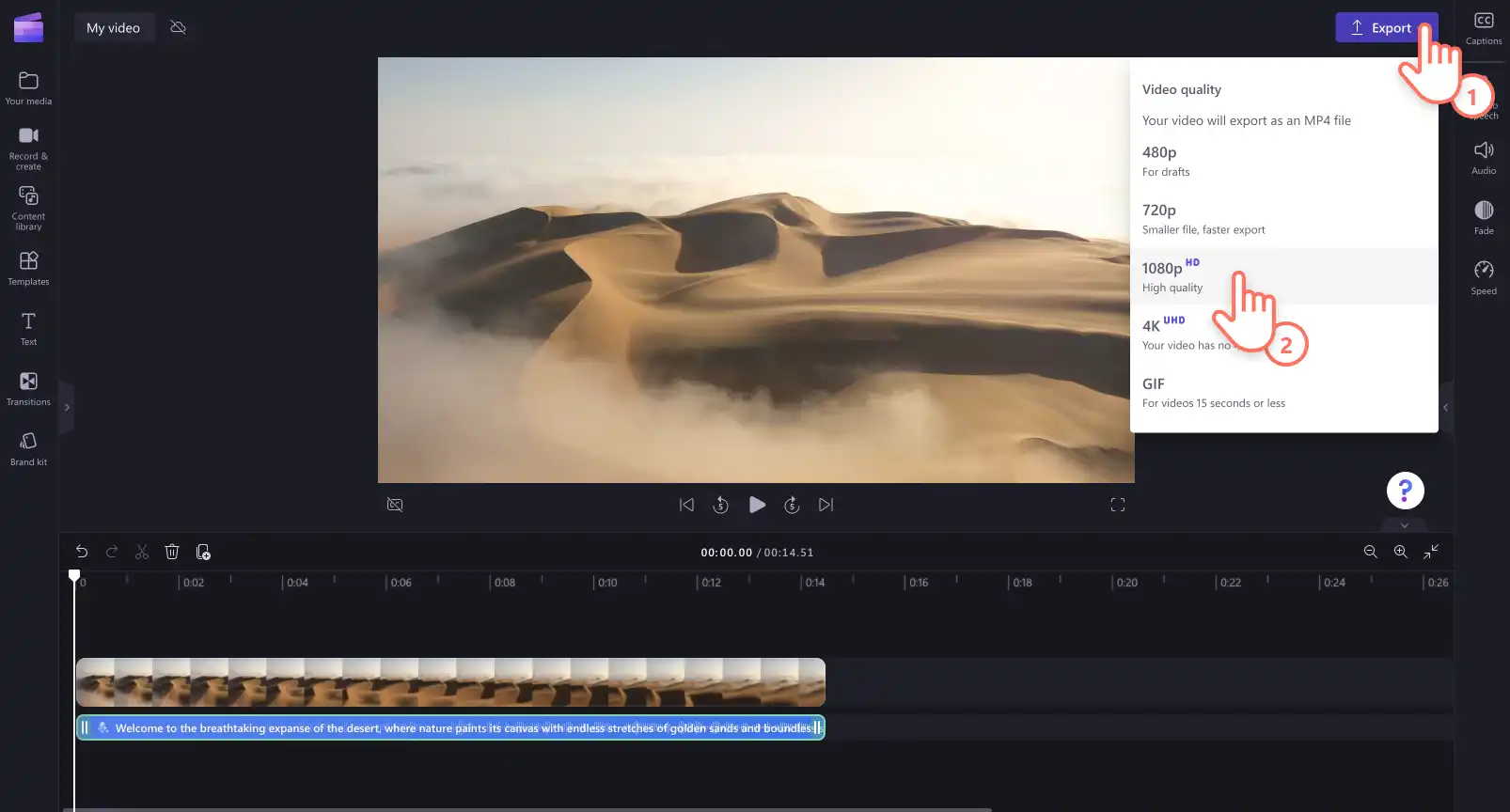The image size is (1510, 812).
Task: Open the Your media panel
Action: pos(28,88)
